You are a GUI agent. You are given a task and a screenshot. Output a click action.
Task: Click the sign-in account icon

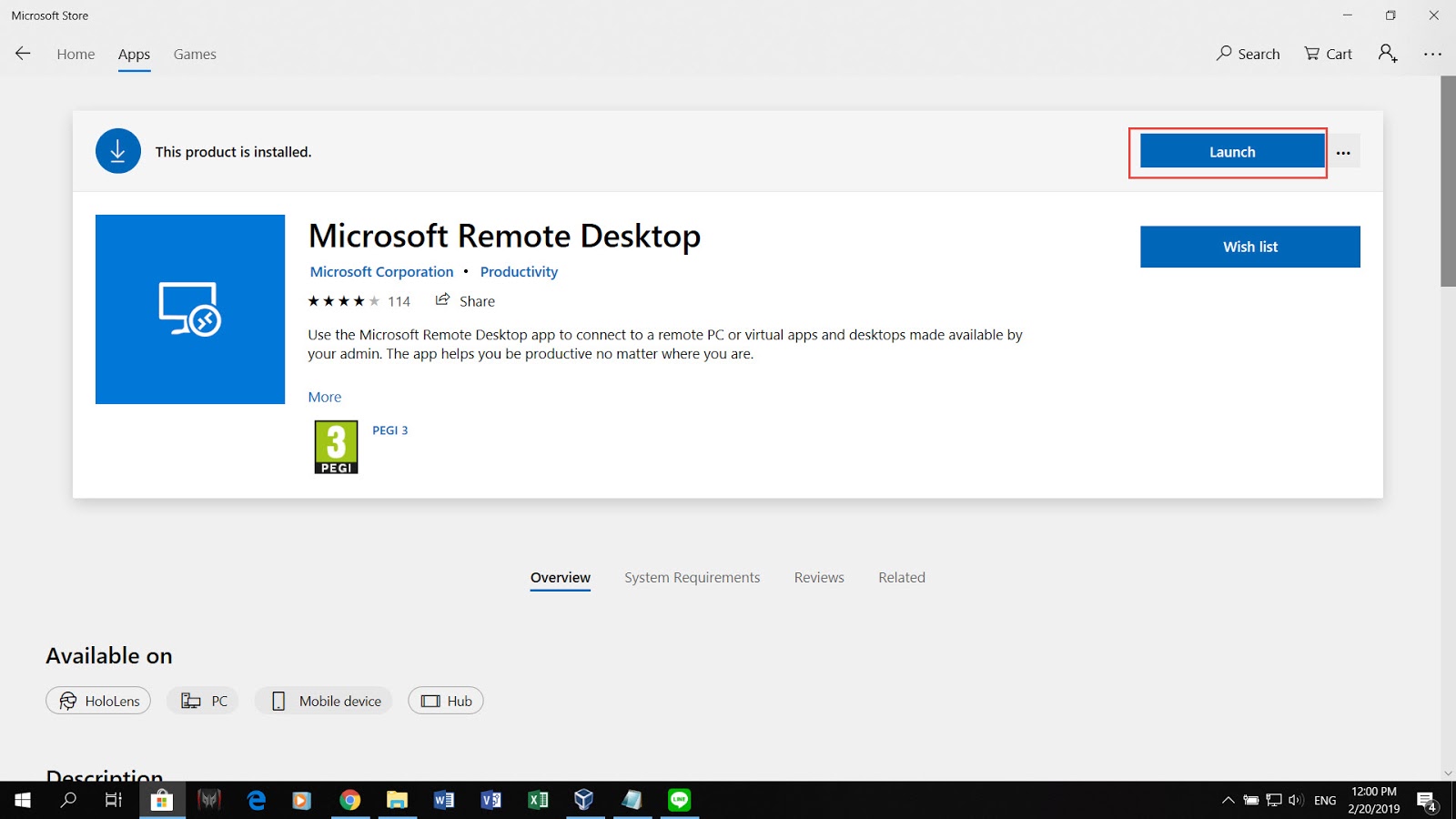[x=1387, y=55]
